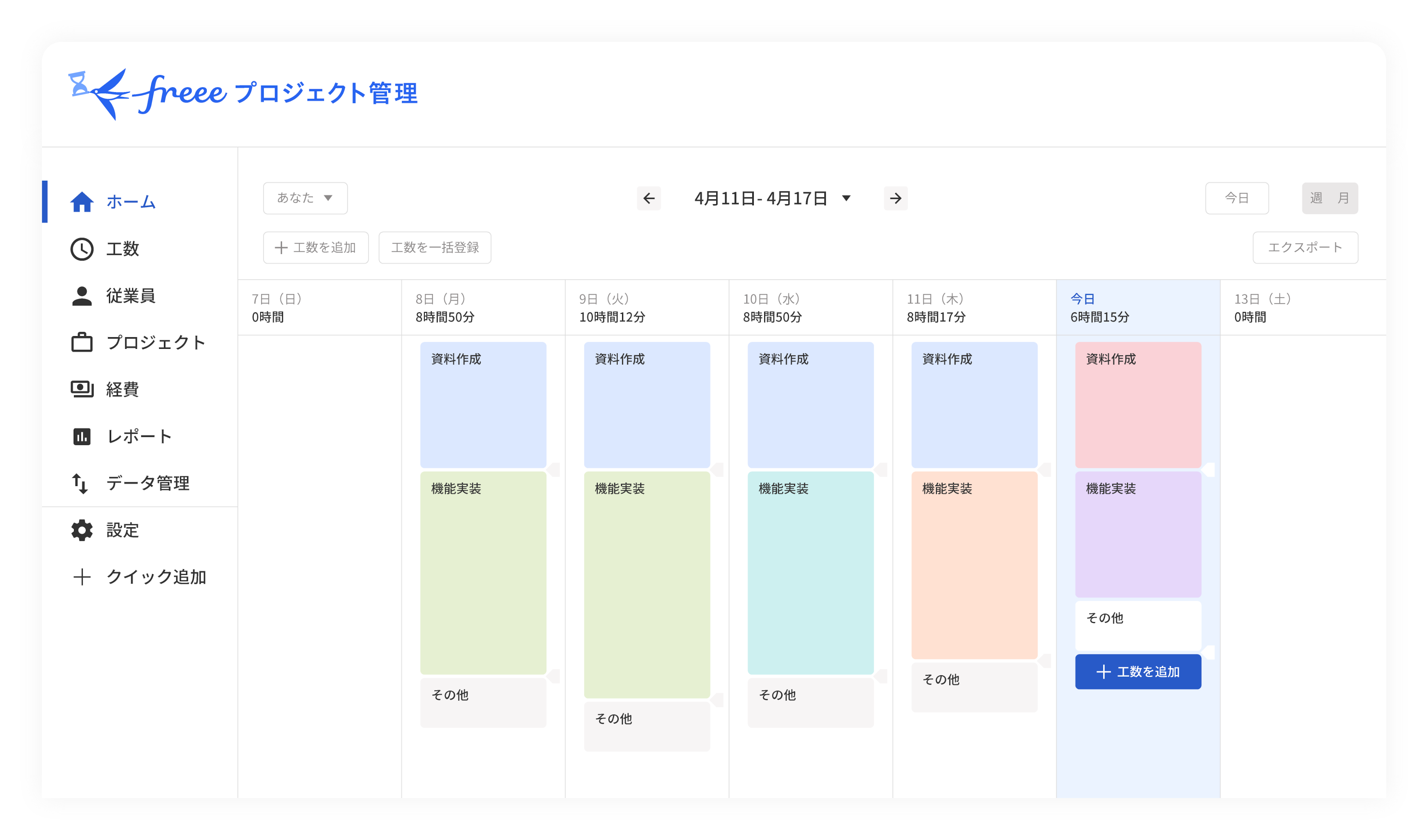Click the gear icon for 設定
1428x840 pixels.
pyautogui.click(x=81, y=530)
